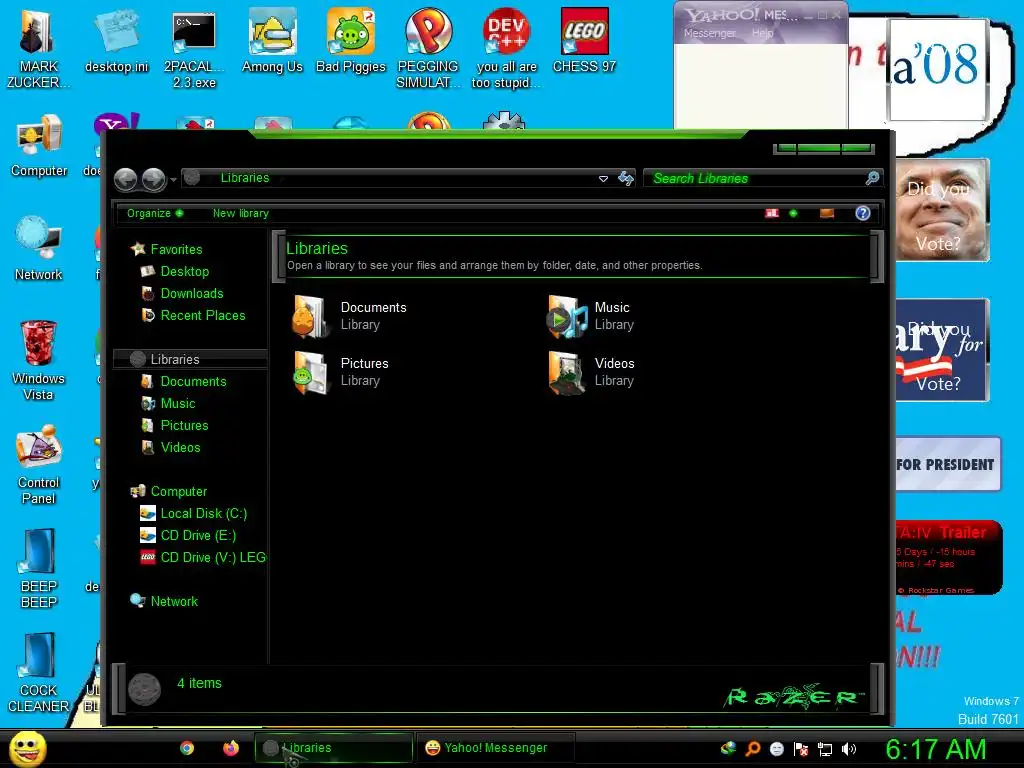Open the 6:17 AM clock
Image resolution: width=1024 pixels, height=768 pixels.
[x=935, y=749]
